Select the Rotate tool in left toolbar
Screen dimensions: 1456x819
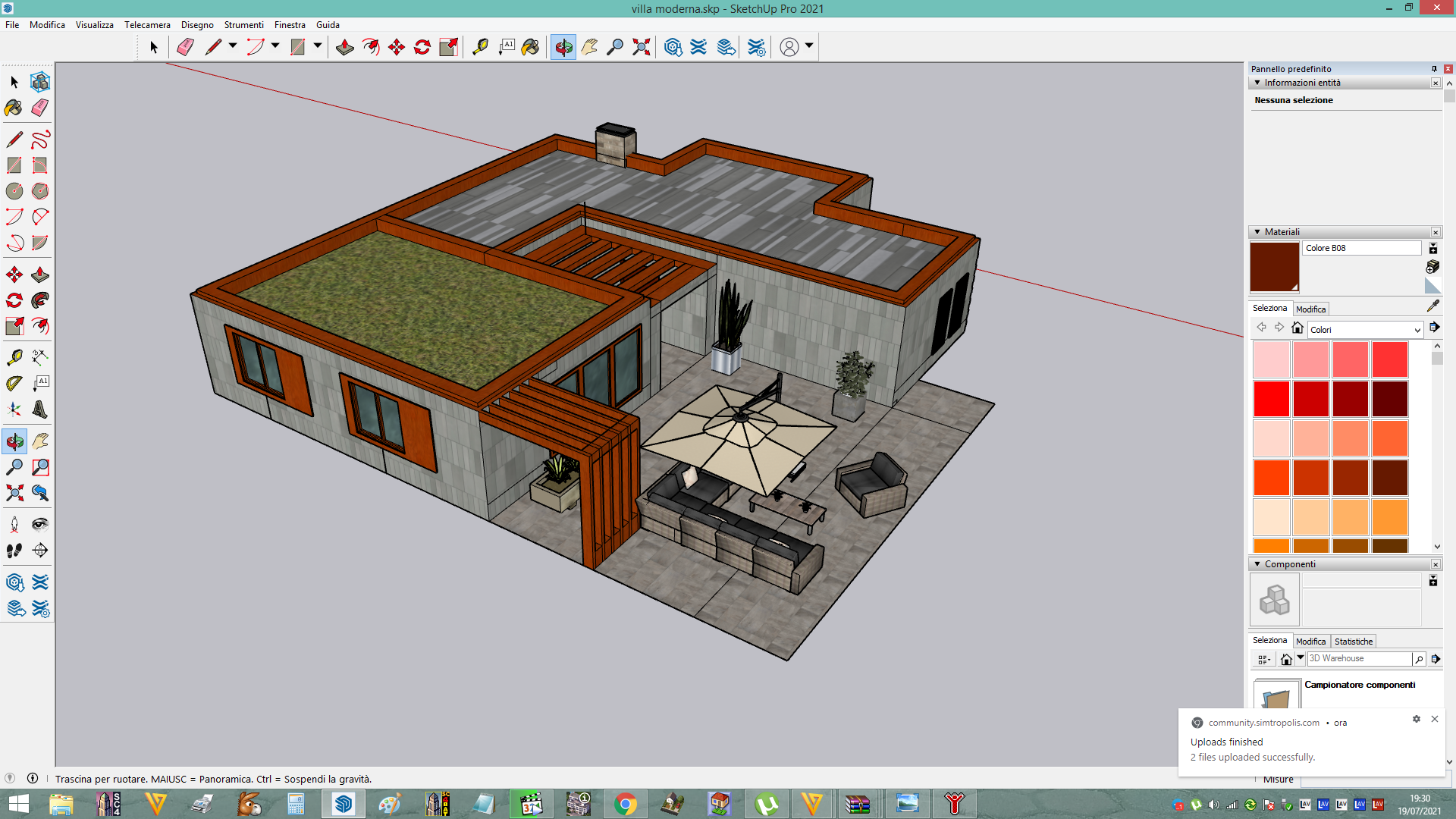pos(14,300)
